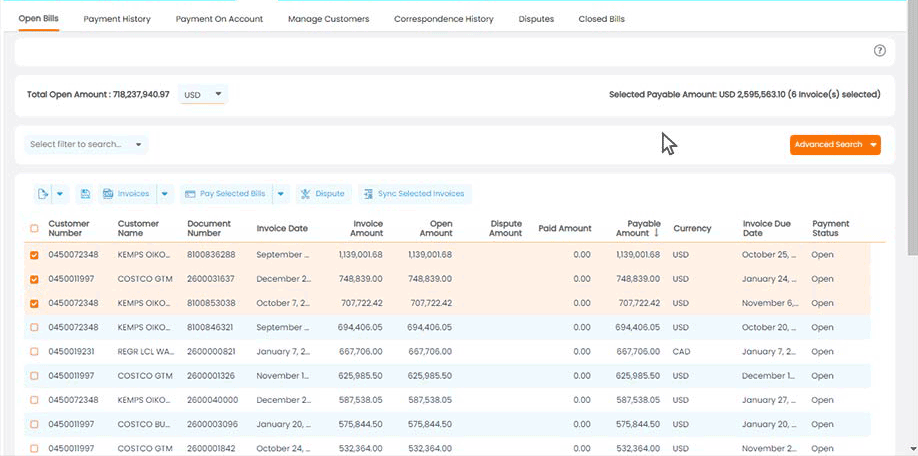Open the help question mark icon
The height and width of the screenshot is (456, 918).
coord(880,51)
